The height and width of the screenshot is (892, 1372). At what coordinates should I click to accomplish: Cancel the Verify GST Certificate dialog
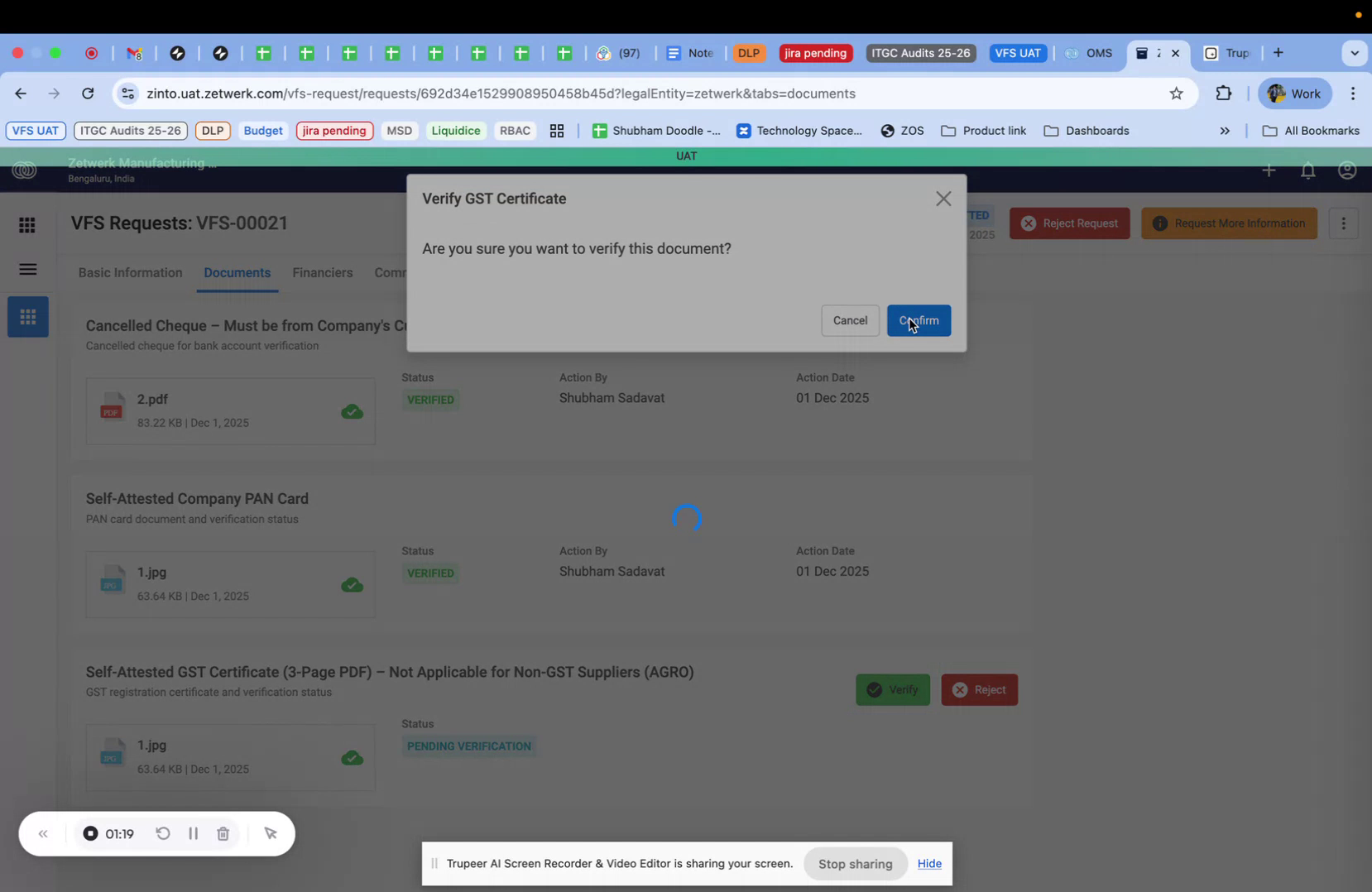pyautogui.click(x=850, y=320)
